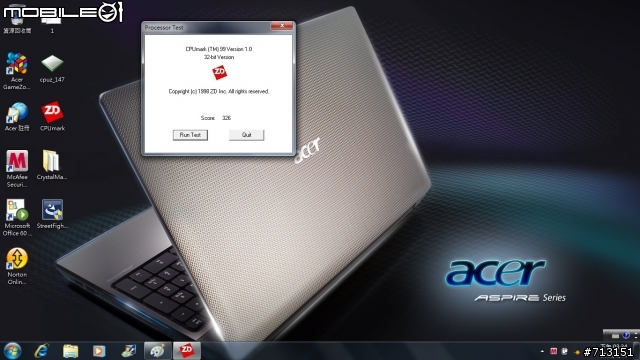Image resolution: width=640 pixels, height=360 pixels.
Task: Open the fifth pinned taskbar program
Action: (128, 351)
